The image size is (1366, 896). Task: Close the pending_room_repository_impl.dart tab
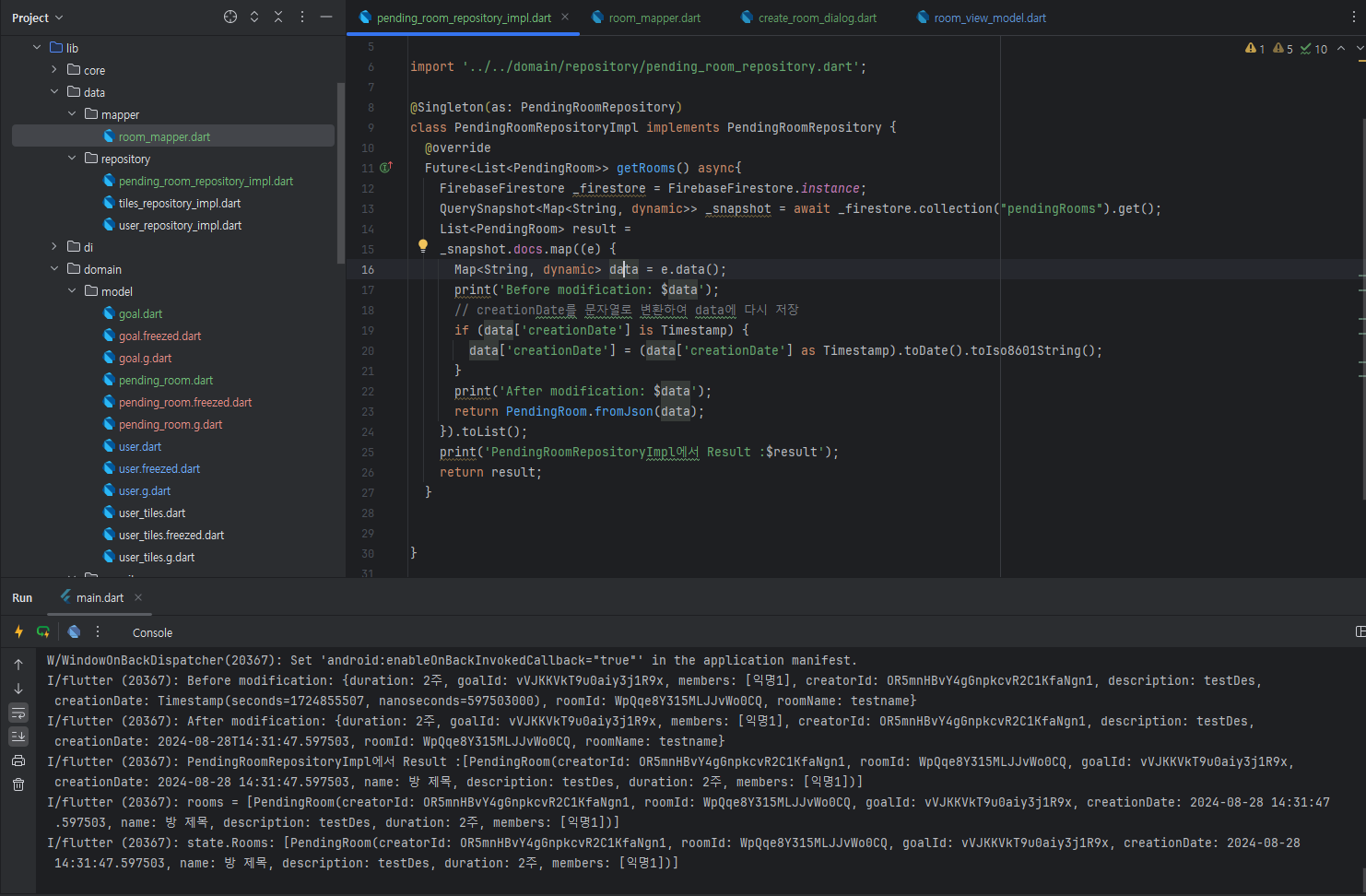click(565, 17)
